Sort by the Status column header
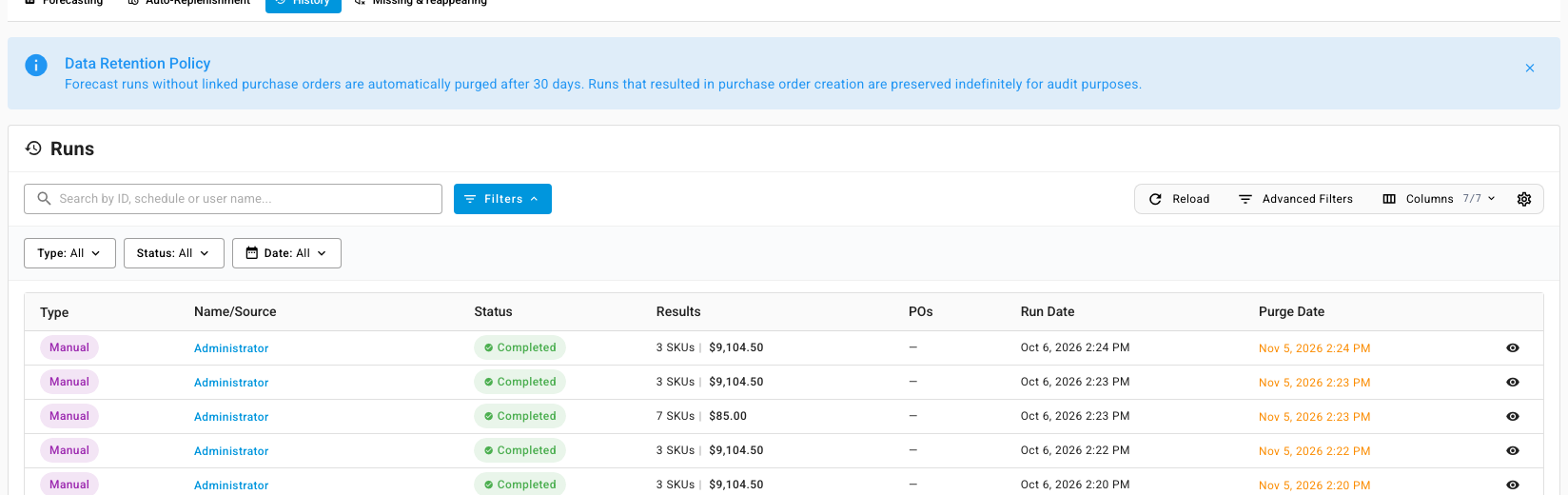1568x495 pixels. pyautogui.click(x=493, y=311)
